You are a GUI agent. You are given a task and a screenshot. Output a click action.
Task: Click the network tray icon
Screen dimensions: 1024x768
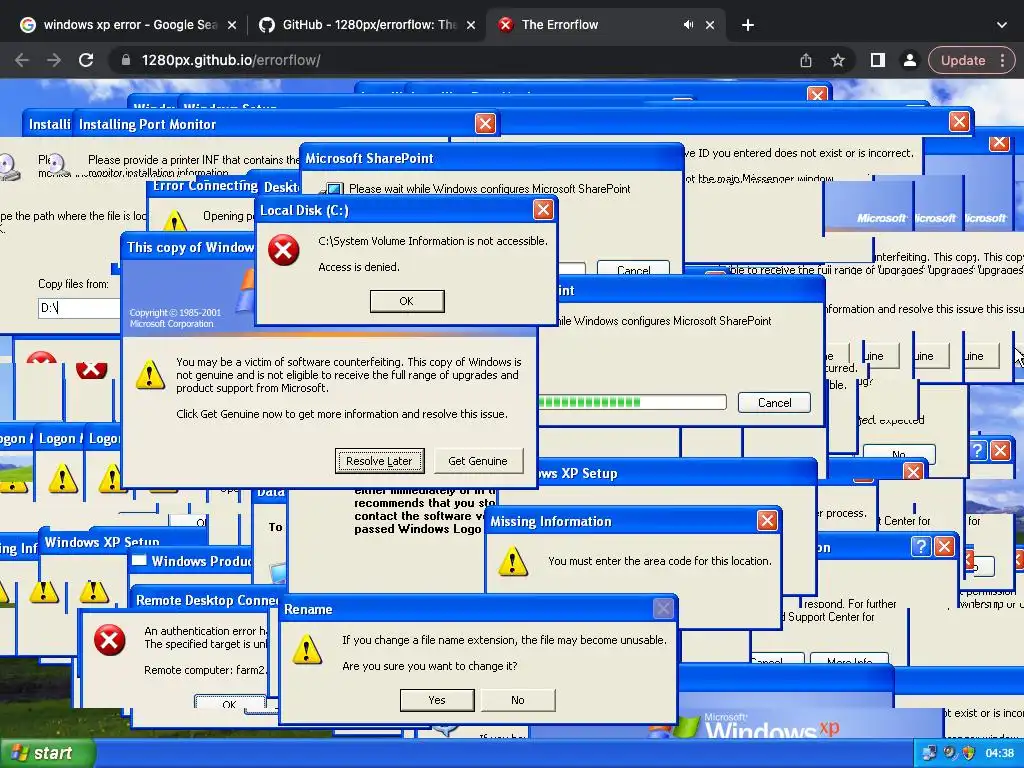click(929, 753)
